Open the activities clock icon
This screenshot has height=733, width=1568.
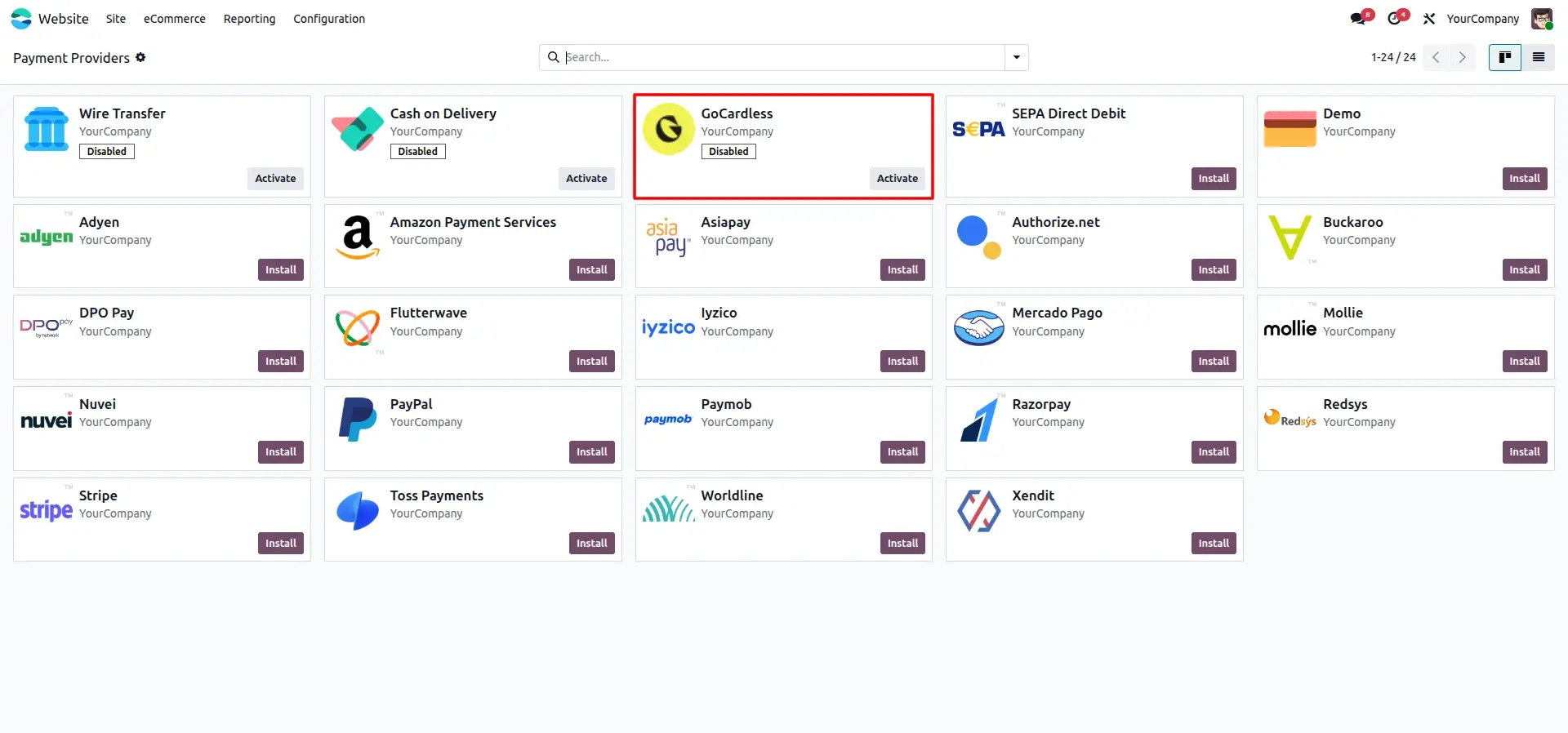[1394, 19]
